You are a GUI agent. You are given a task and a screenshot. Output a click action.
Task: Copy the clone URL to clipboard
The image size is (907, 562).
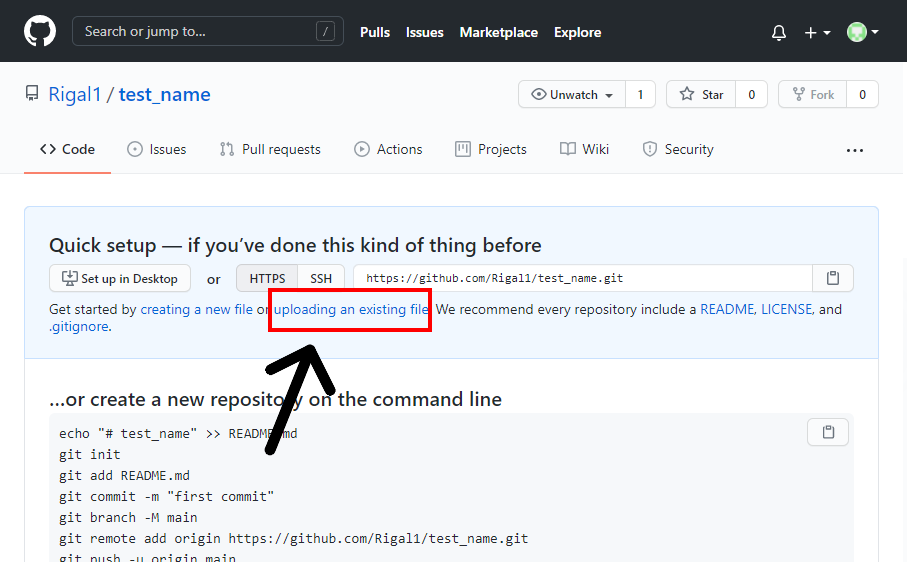(833, 278)
